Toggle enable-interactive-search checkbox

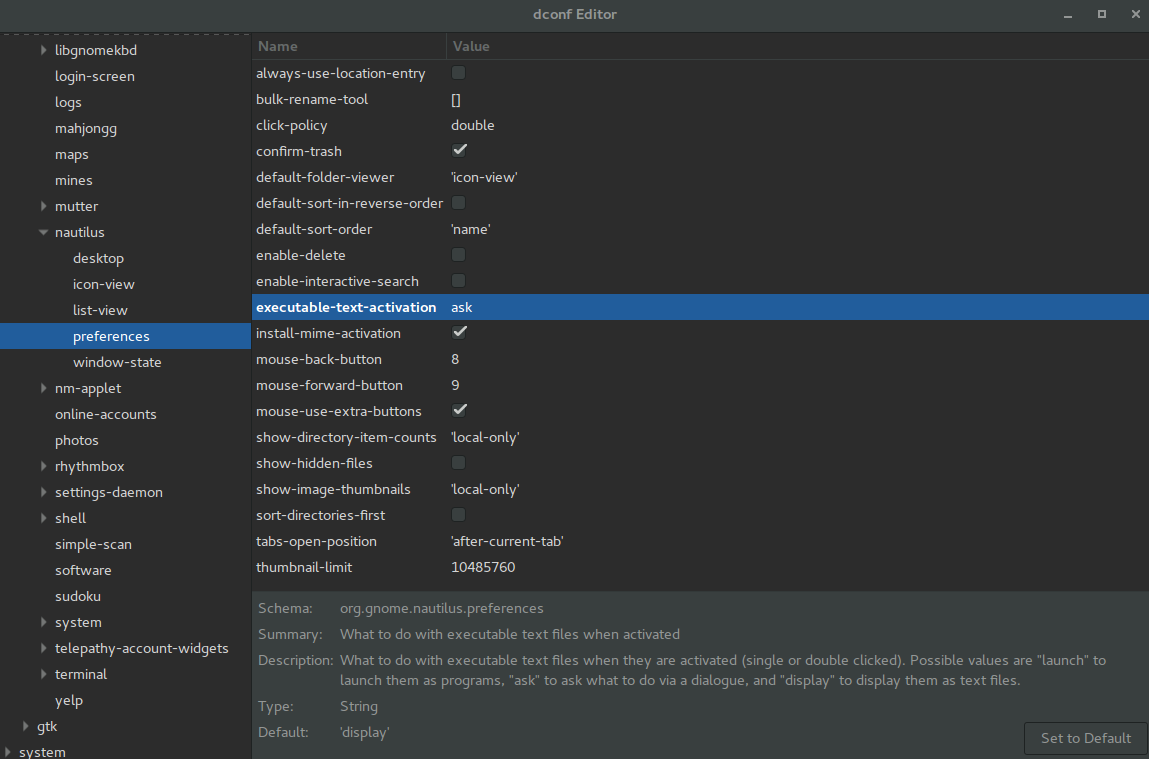tap(459, 281)
